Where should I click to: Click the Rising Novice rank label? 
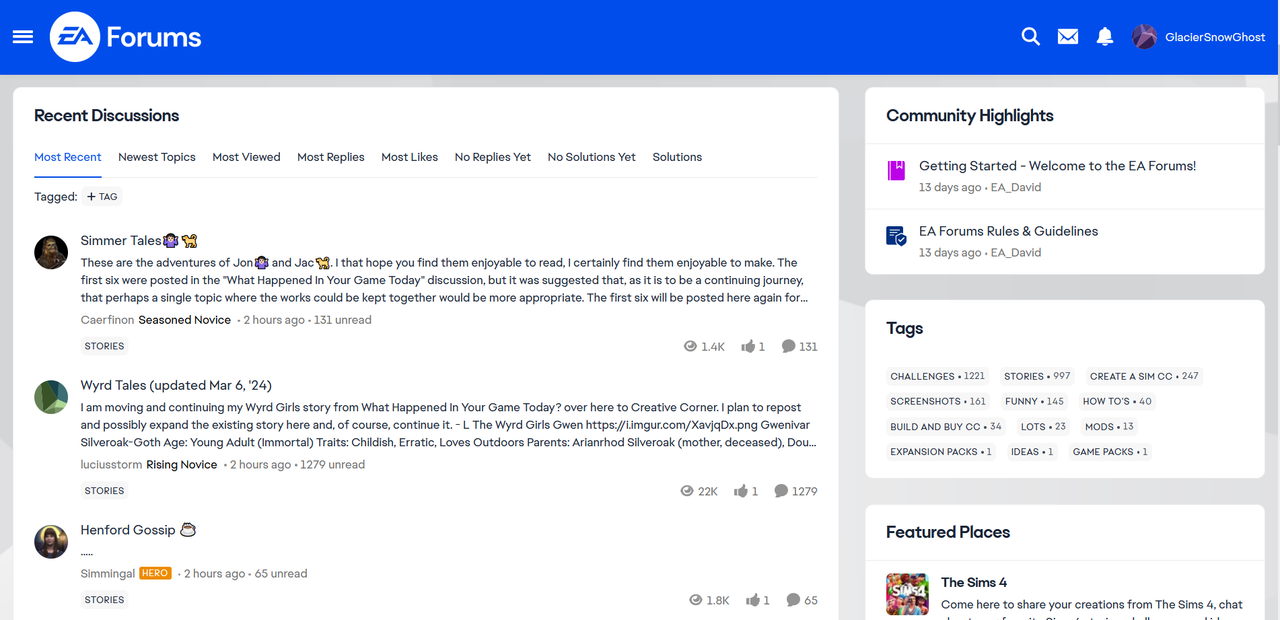tap(182, 464)
